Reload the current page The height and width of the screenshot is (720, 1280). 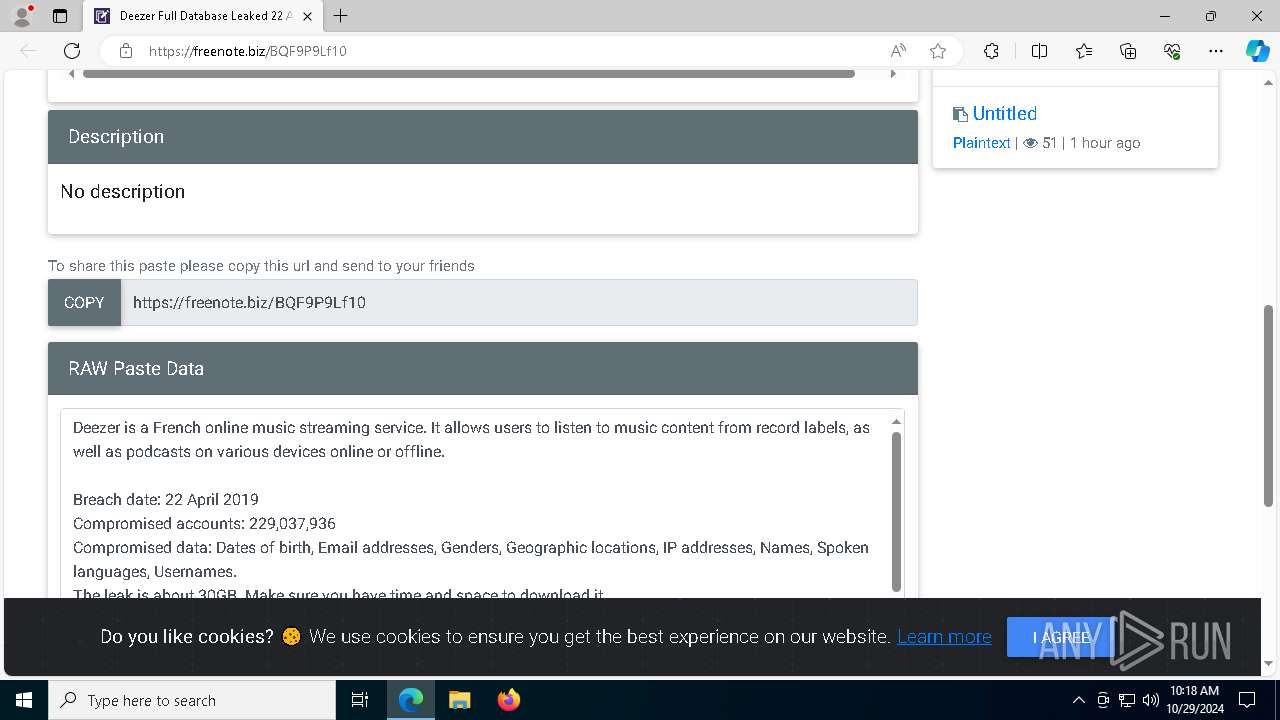coord(72,51)
